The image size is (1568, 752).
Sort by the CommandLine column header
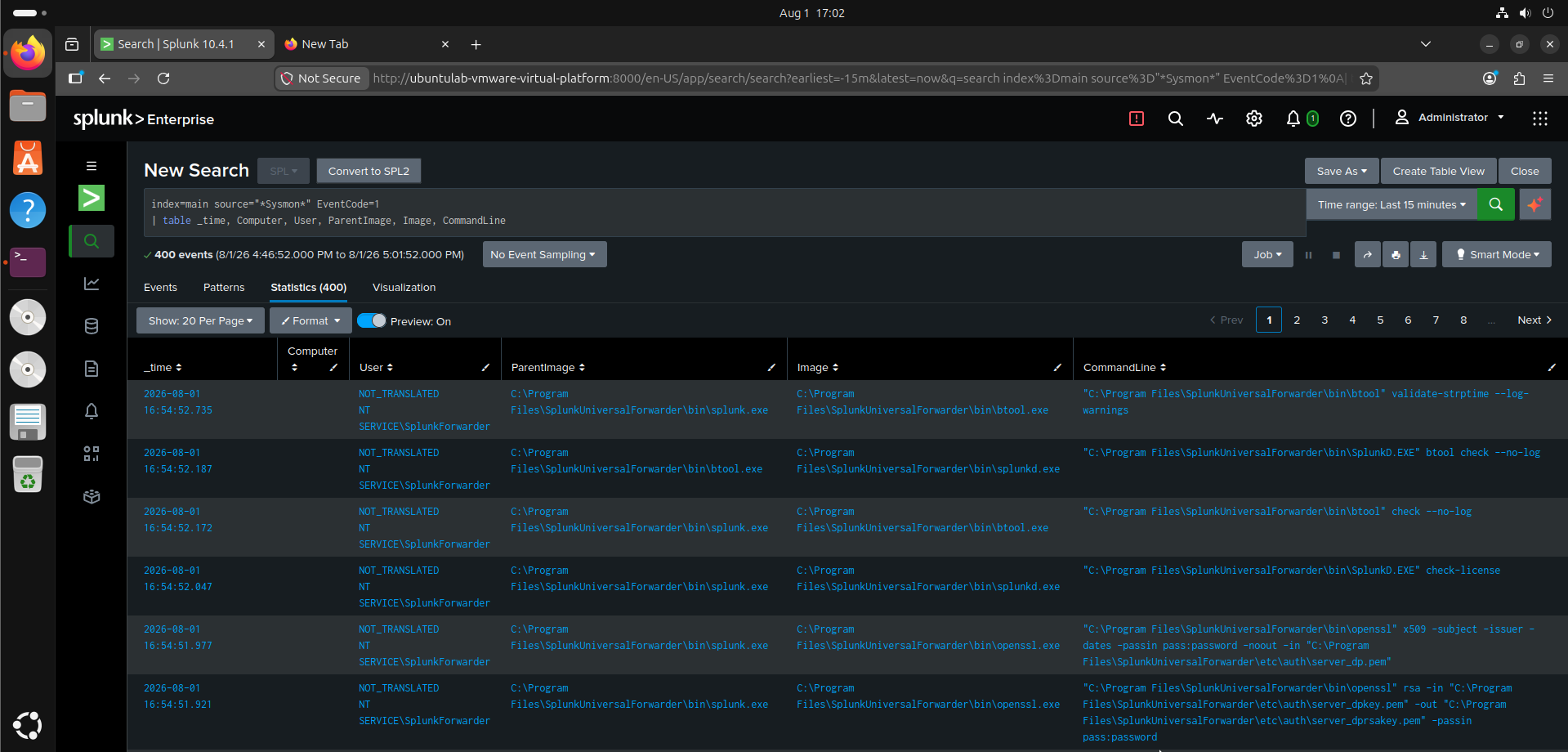[x=1124, y=368]
